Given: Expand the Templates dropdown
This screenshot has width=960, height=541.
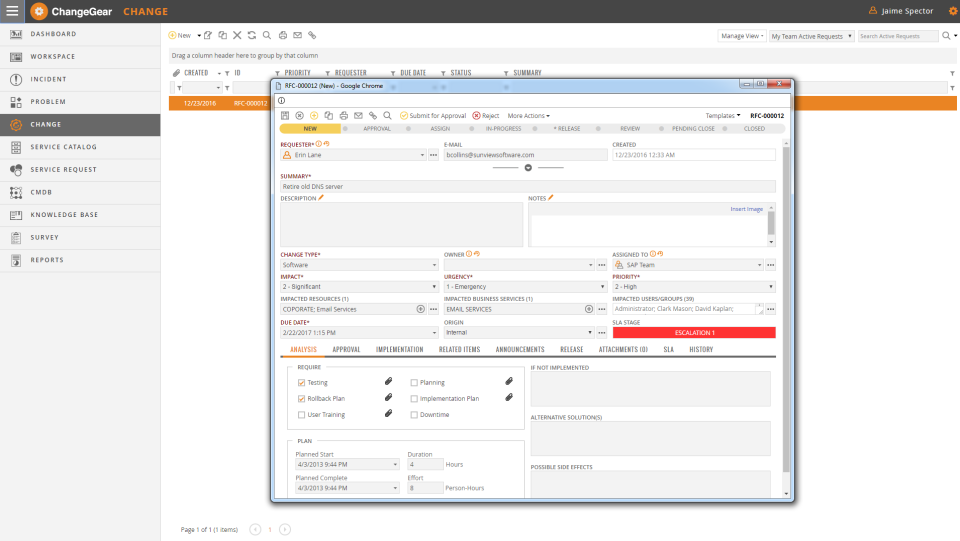Looking at the screenshot, I should click(722, 115).
